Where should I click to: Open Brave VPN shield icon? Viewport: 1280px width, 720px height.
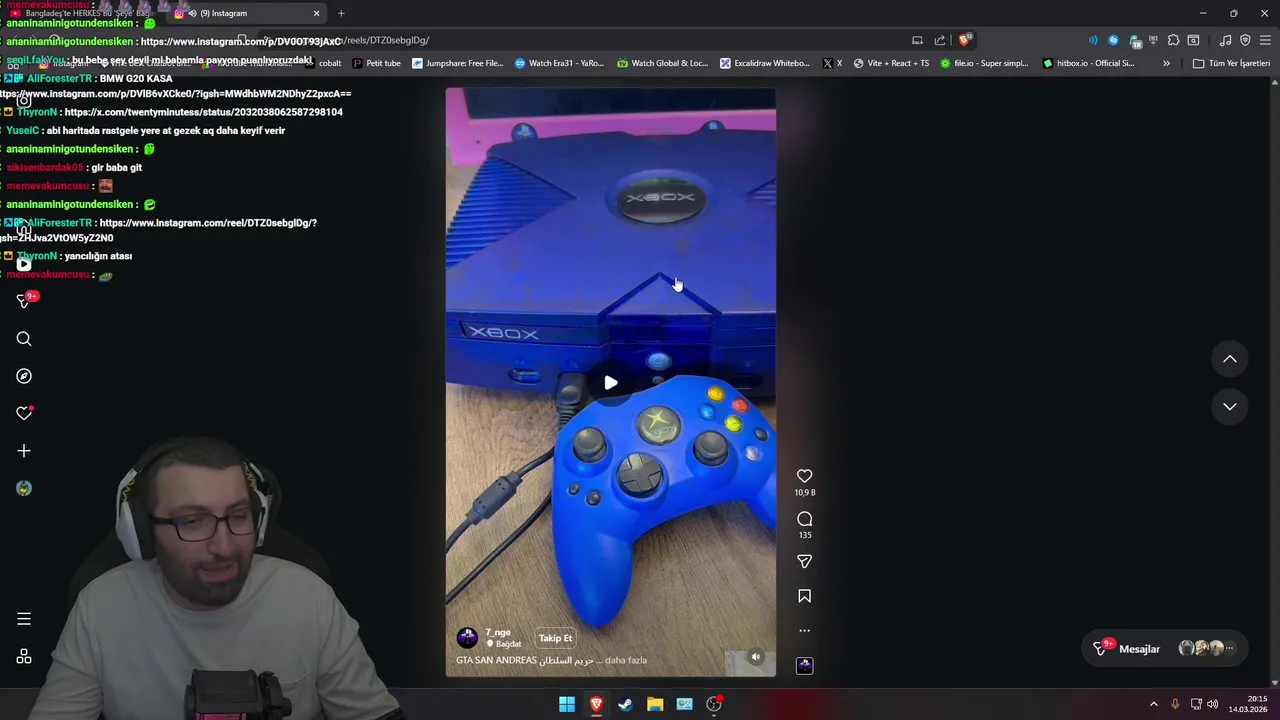point(1245,40)
